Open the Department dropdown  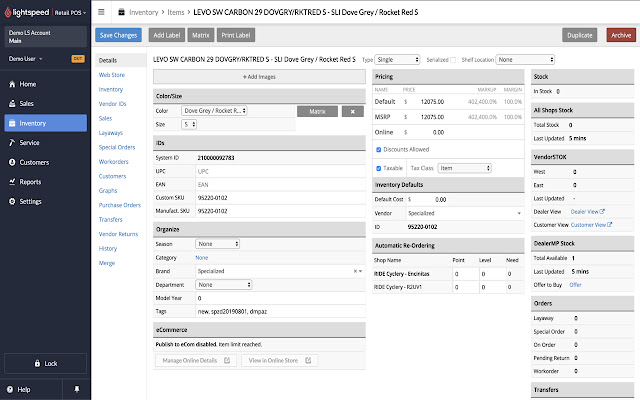tap(224, 284)
